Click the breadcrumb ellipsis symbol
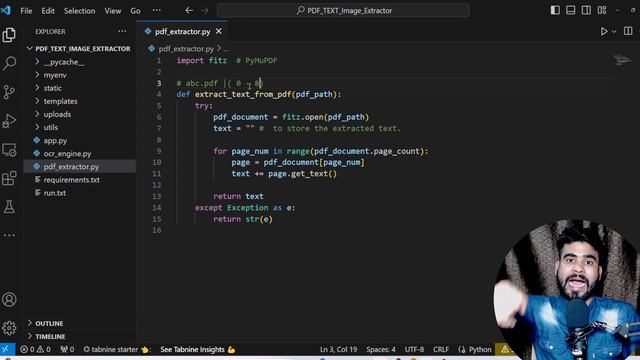The height and width of the screenshot is (360, 640). 226,49
